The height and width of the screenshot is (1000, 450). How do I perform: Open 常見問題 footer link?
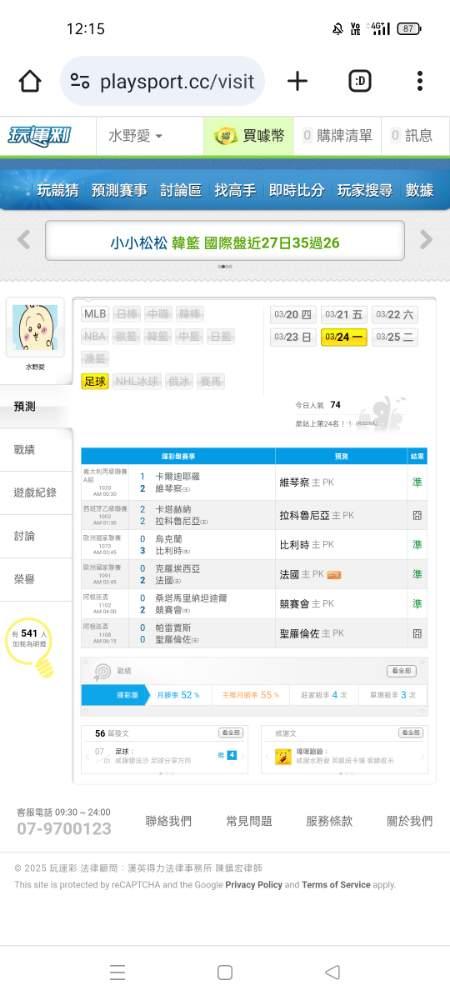coord(249,821)
